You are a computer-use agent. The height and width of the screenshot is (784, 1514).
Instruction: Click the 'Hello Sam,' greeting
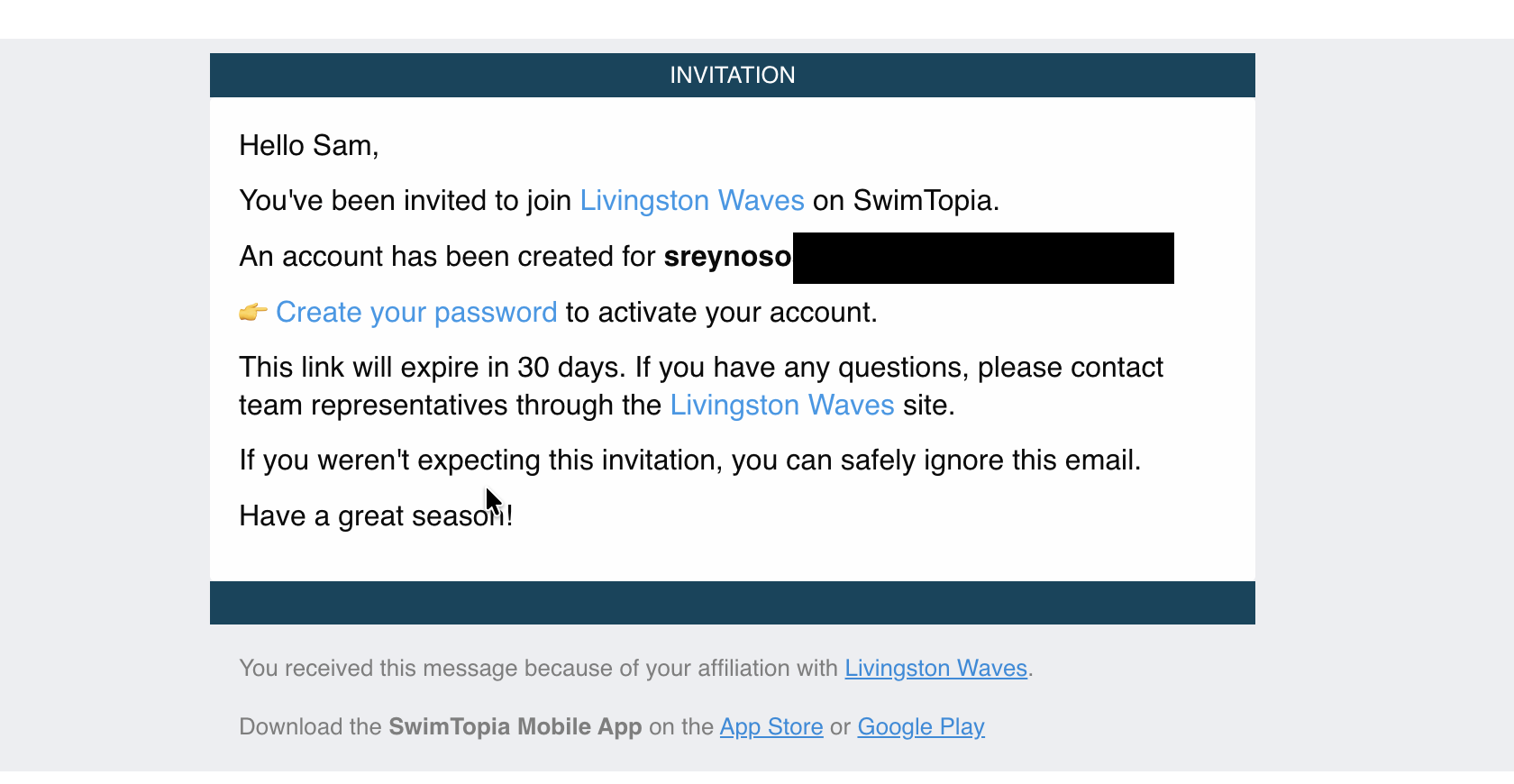click(309, 145)
